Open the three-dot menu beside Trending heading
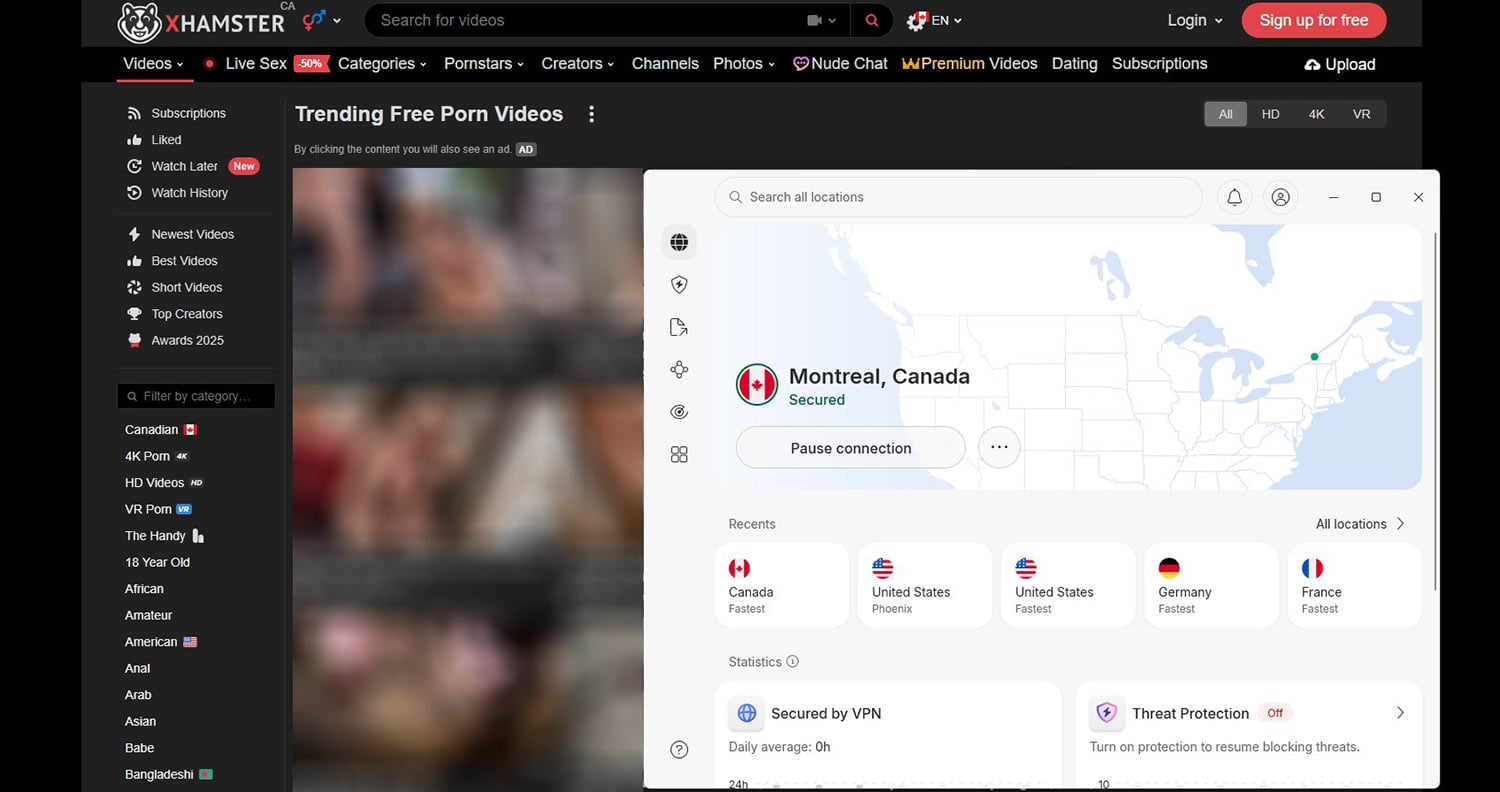This screenshot has height=792, width=1500. (x=591, y=114)
